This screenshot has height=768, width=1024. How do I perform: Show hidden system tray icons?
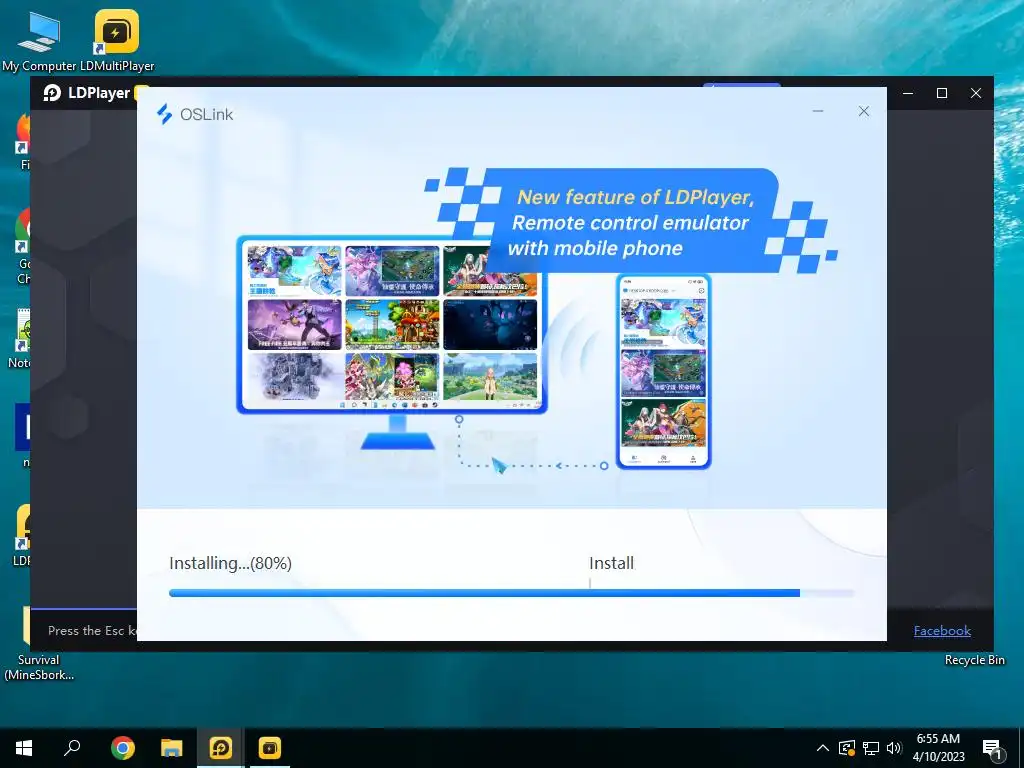click(x=823, y=748)
